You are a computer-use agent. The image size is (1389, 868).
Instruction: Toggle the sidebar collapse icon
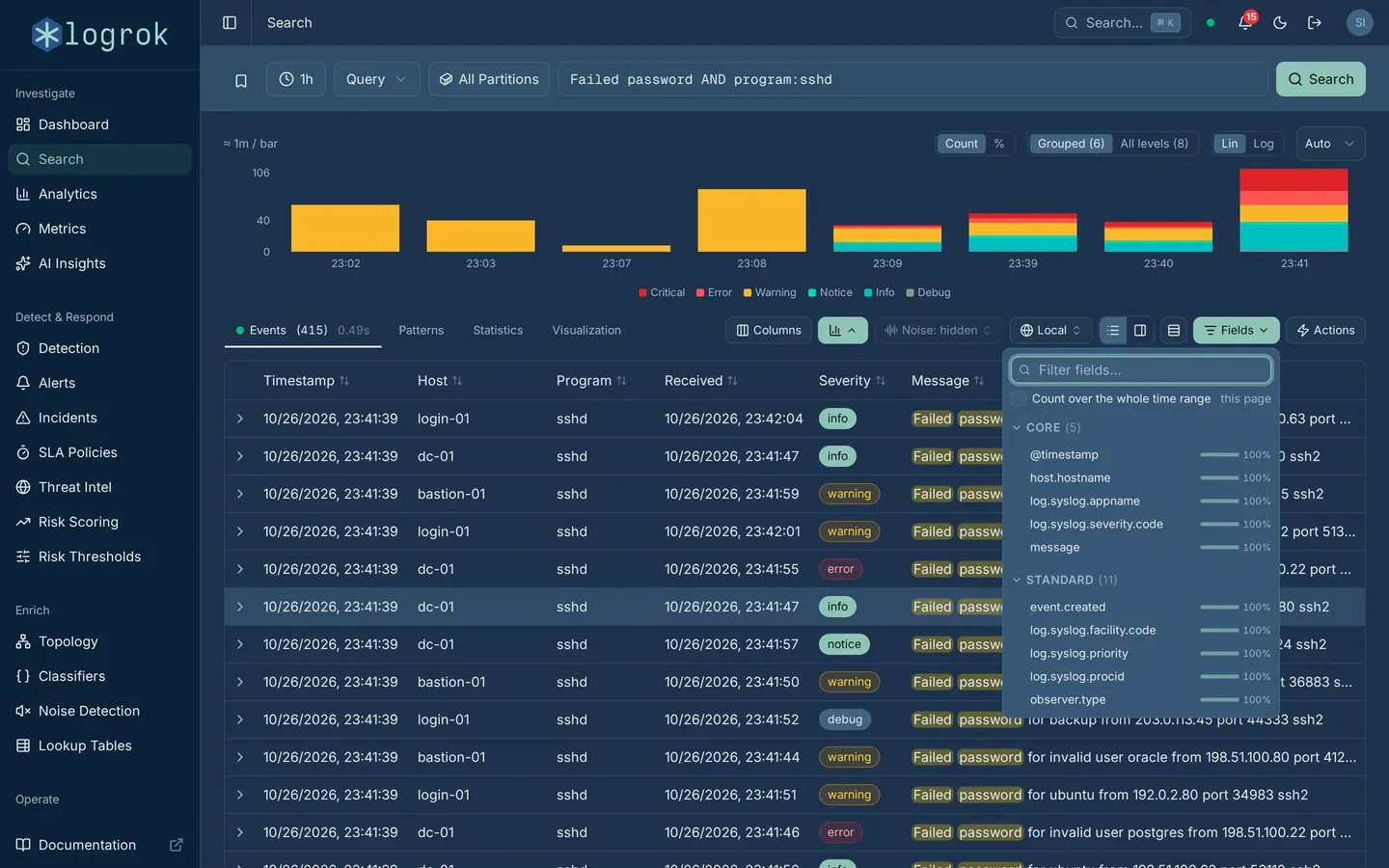click(230, 22)
